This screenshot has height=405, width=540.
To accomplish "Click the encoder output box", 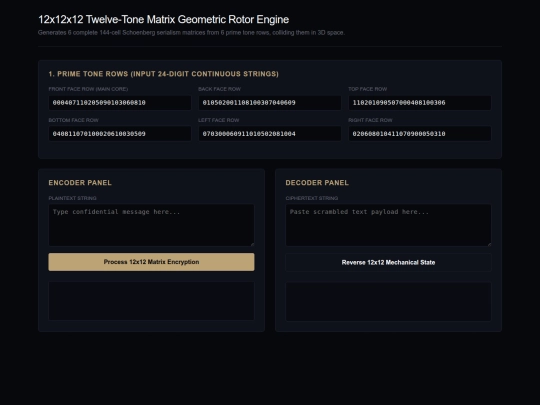I will click(x=151, y=301).
